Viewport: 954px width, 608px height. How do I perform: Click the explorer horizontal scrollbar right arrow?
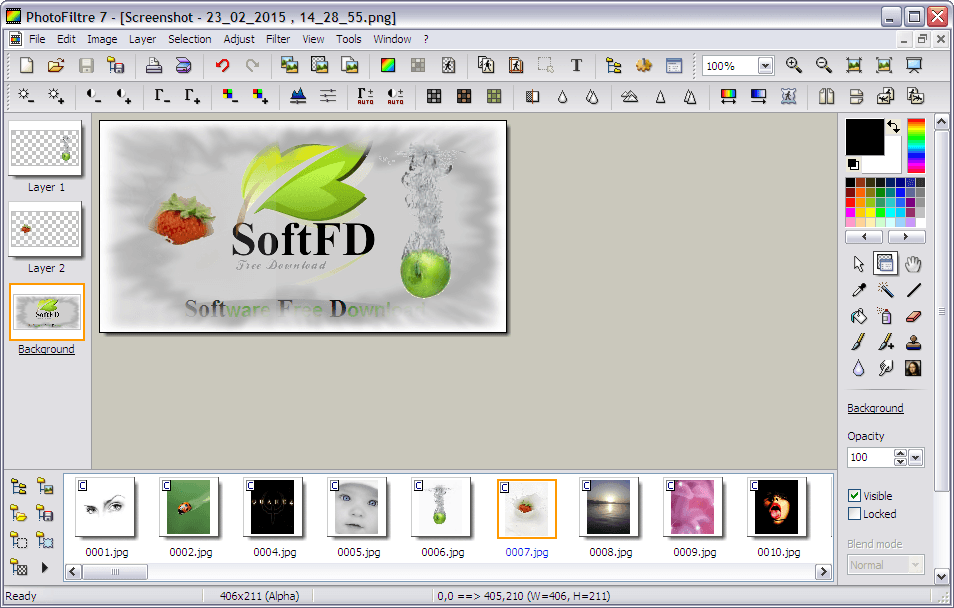[823, 571]
